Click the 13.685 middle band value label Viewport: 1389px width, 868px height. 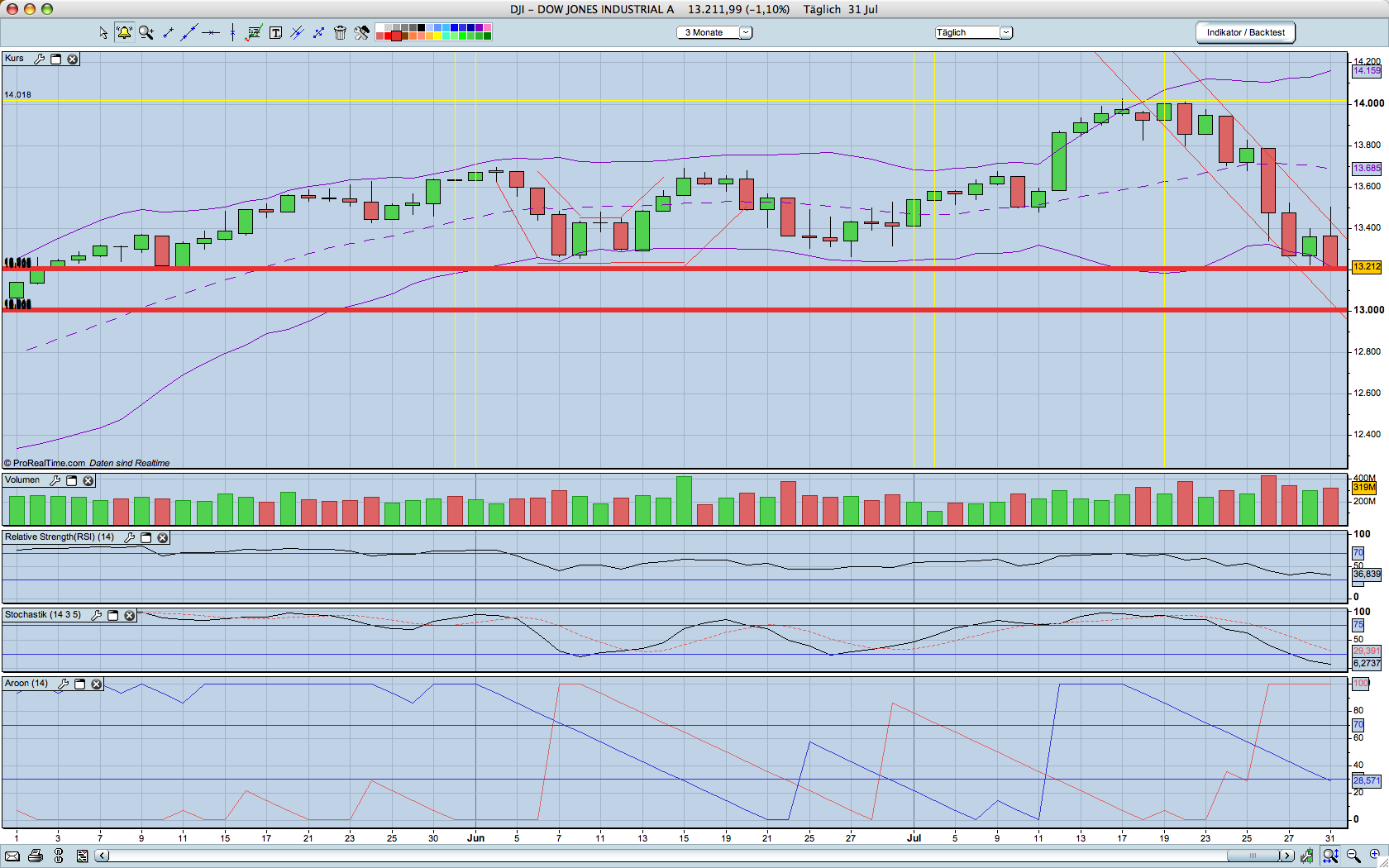pyautogui.click(x=1367, y=169)
